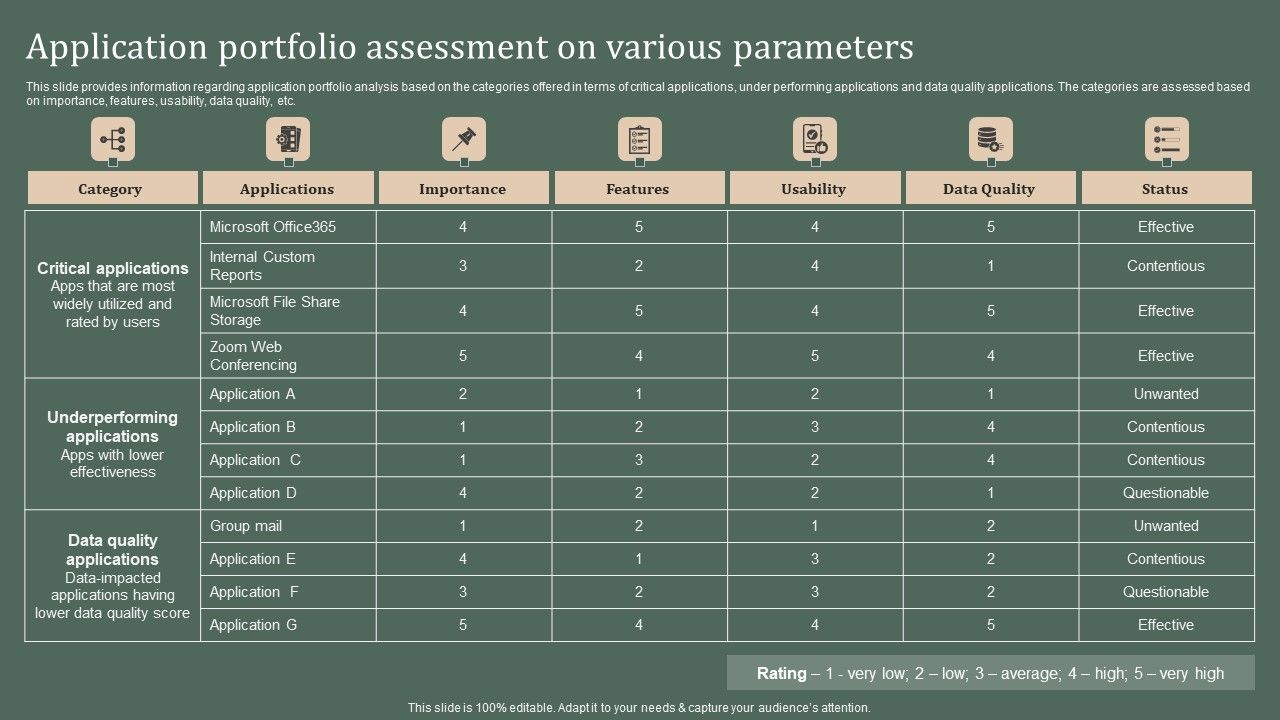Click the database gear icon above Data Quality

tap(990, 139)
